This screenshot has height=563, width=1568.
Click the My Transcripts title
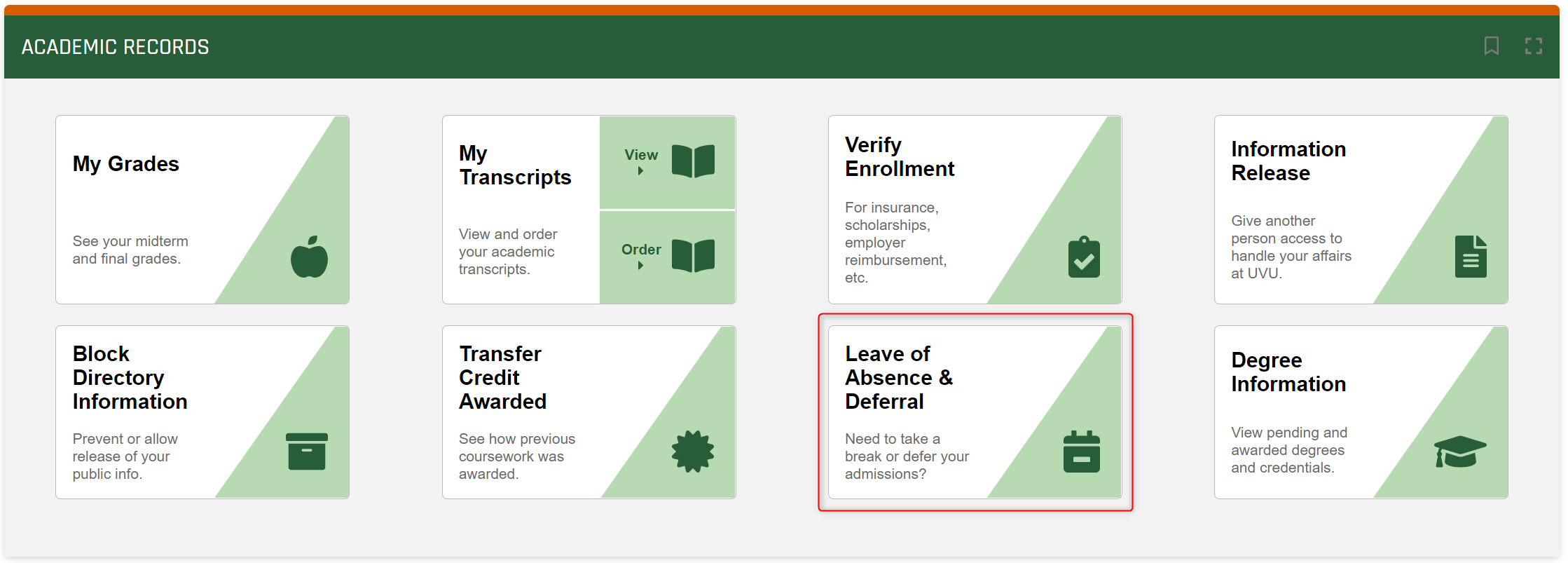(515, 165)
